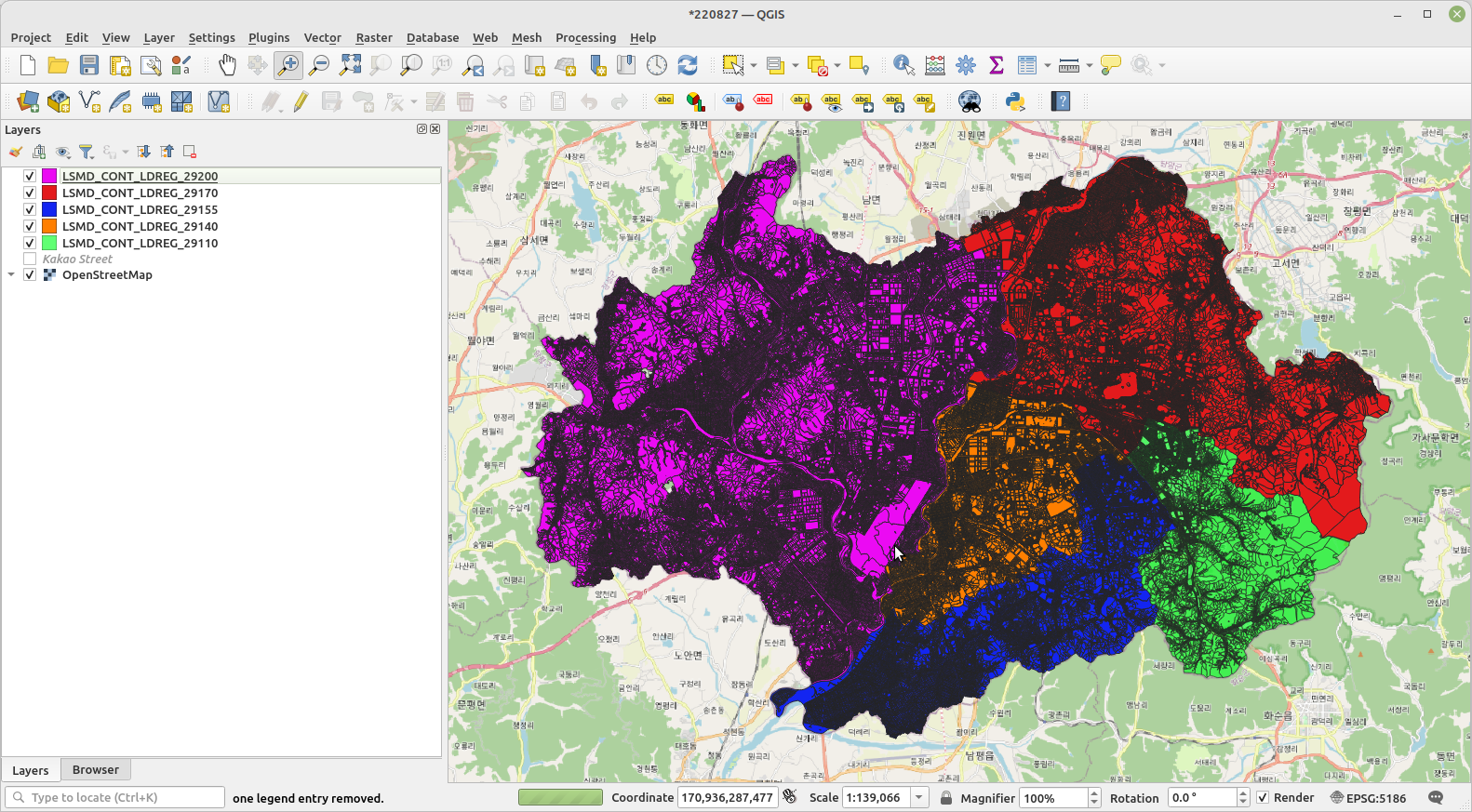Switch to the Browser tab
This screenshot has width=1472, height=812.
coord(96,769)
